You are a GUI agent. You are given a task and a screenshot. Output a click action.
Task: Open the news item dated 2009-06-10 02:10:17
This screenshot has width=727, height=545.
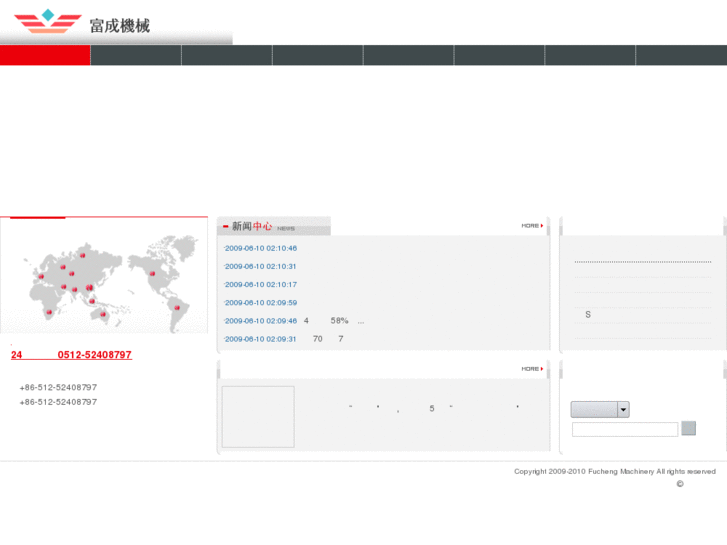pyautogui.click(x=260, y=284)
